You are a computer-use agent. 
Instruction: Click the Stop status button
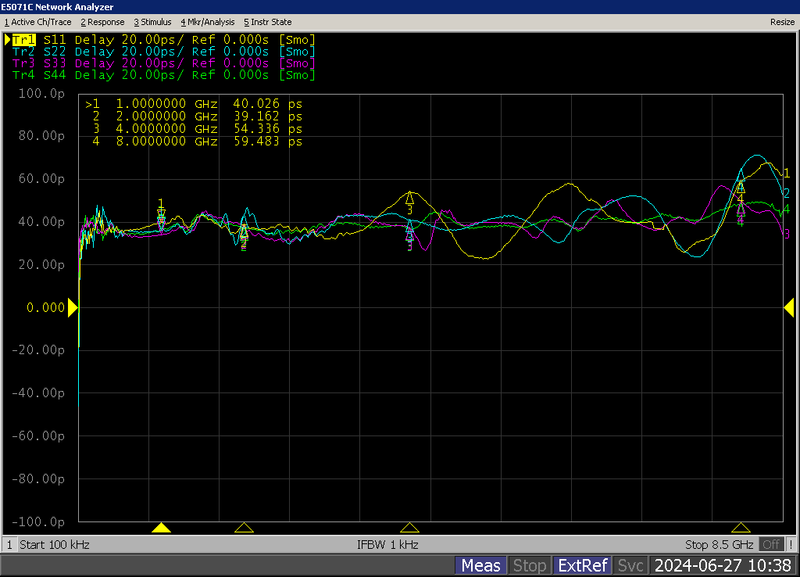529,566
